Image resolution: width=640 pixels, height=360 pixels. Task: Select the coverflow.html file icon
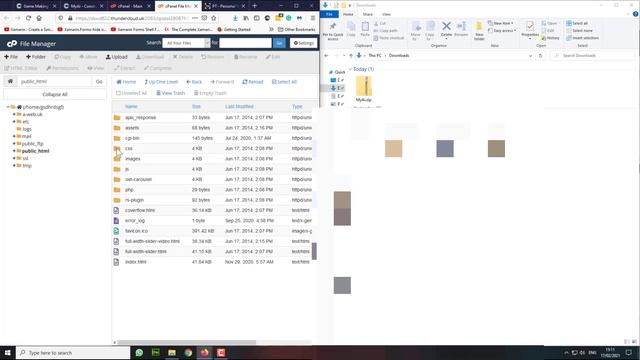click(116, 210)
